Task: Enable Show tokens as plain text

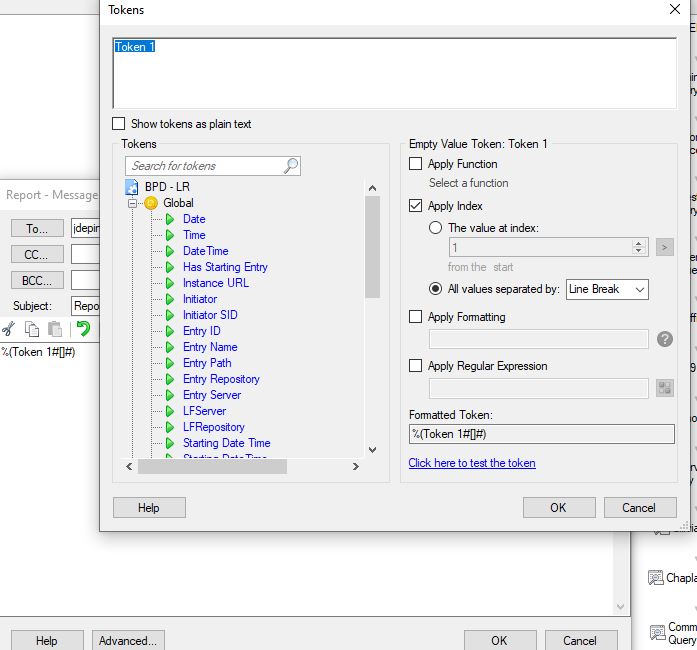Action: coord(118,124)
